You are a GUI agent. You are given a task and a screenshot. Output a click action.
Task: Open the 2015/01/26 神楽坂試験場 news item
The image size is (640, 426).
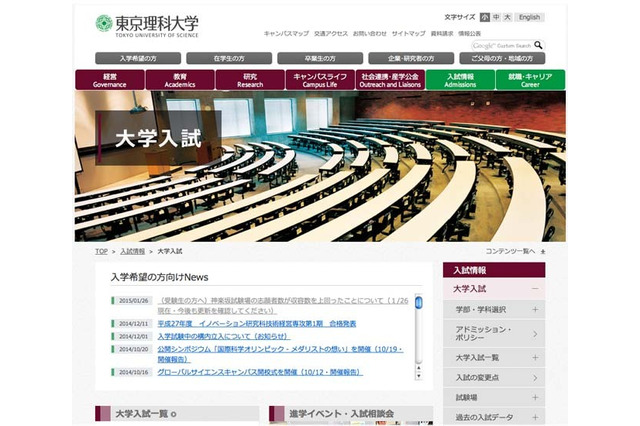(283, 306)
